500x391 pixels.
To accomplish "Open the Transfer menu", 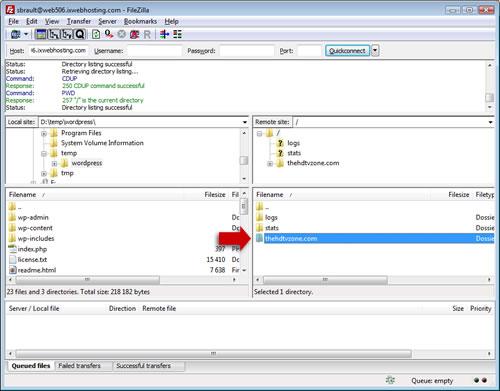I will coord(79,21).
